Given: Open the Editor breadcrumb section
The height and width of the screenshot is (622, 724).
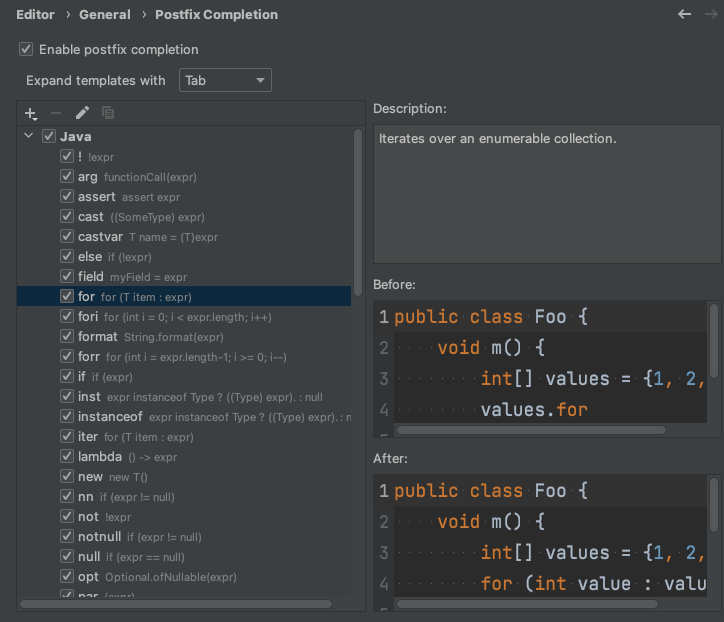Looking at the screenshot, I should [x=36, y=14].
